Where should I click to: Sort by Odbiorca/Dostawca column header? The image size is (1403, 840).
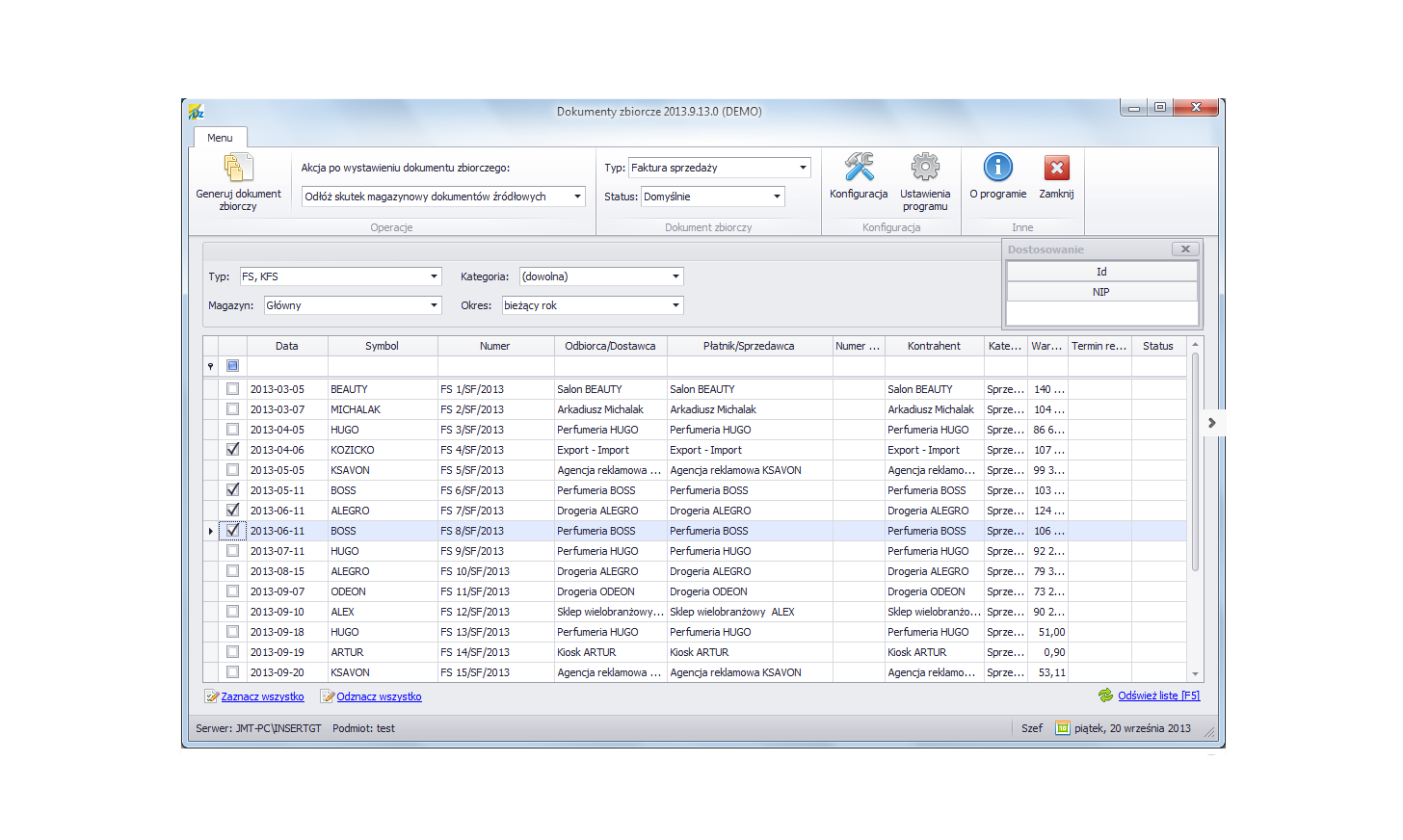tap(610, 346)
